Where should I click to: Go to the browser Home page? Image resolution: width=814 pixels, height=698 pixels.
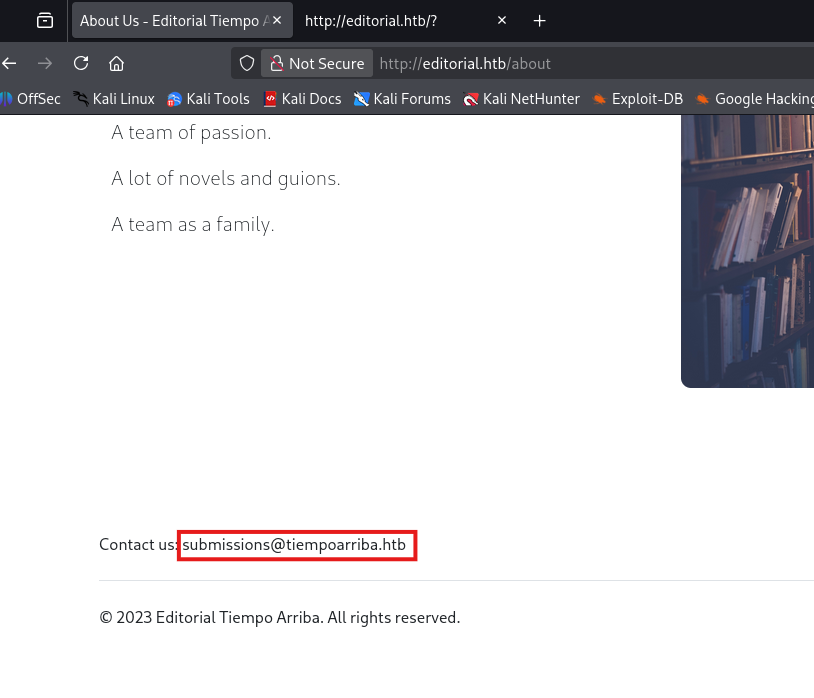[117, 63]
